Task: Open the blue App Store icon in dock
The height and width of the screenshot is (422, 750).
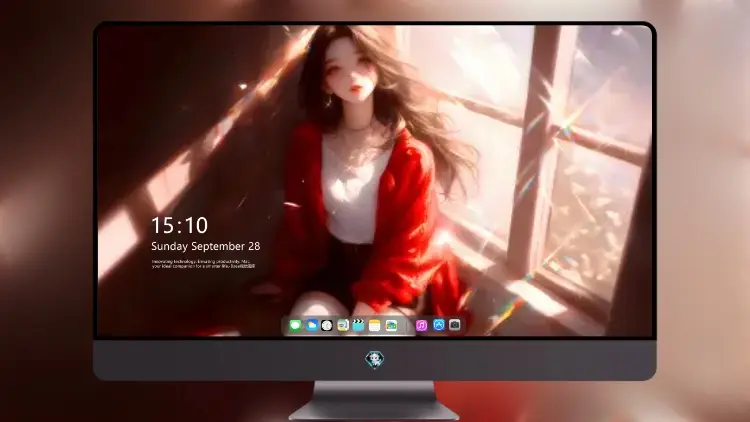Action: (x=439, y=325)
